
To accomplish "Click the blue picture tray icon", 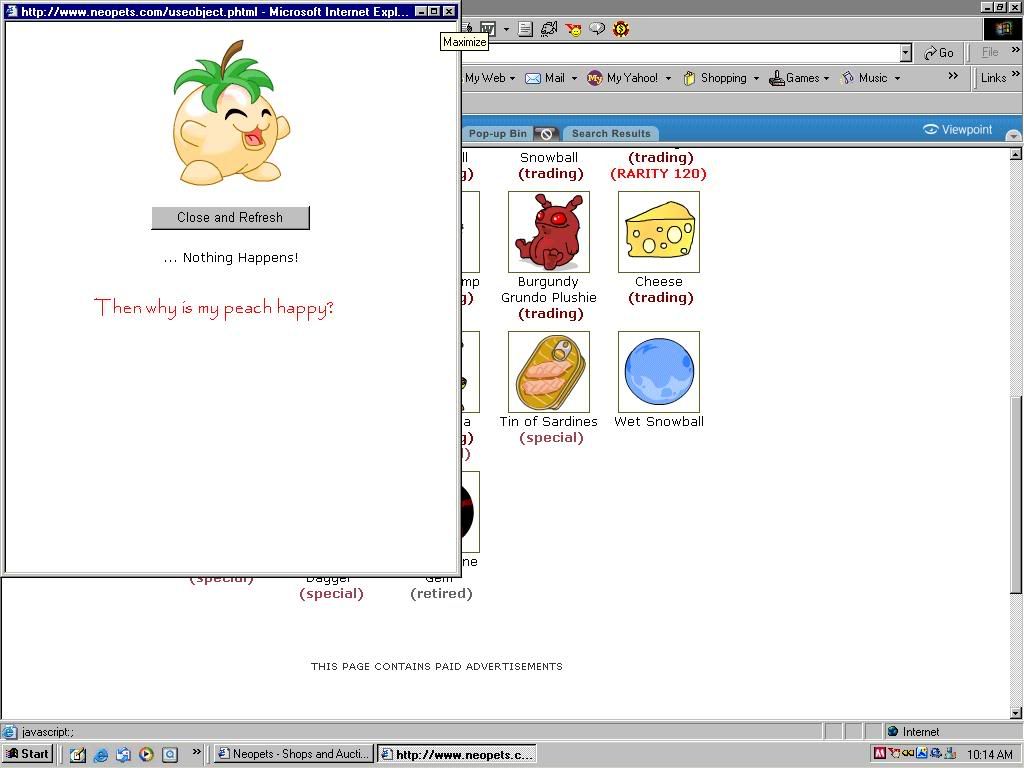I will 921,753.
